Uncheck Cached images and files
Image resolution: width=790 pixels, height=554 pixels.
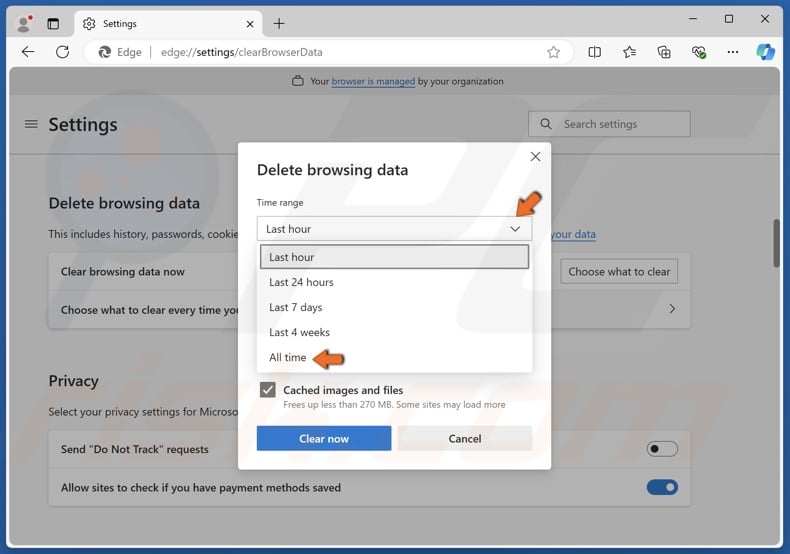coord(267,390)
